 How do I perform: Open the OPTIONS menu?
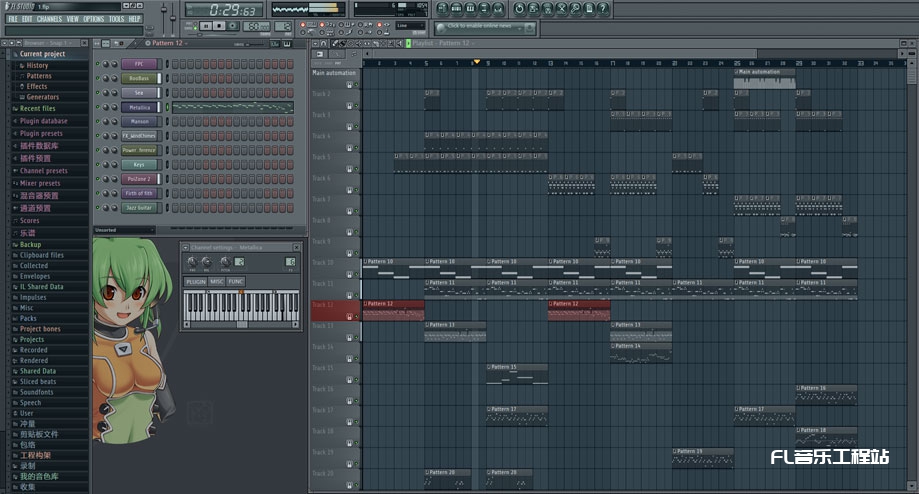click(94, 19)
